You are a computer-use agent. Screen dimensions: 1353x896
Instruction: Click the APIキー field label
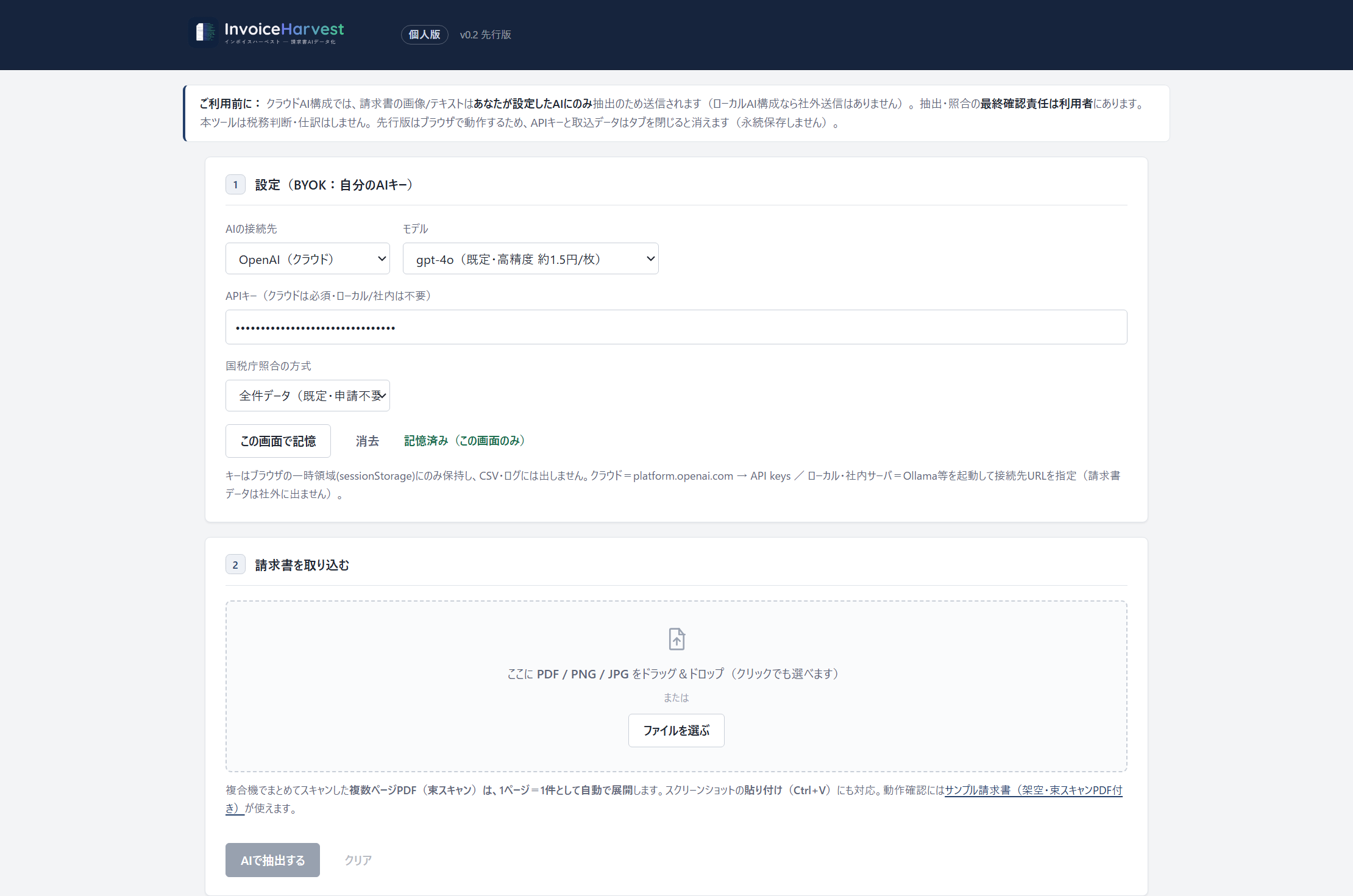[328, 296]
